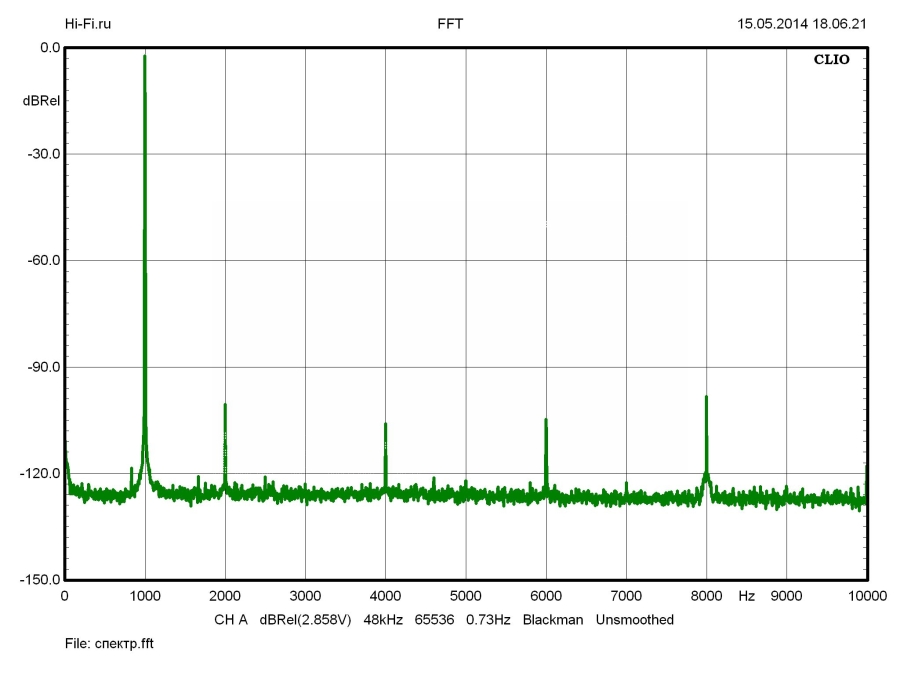Click the FFT title above the graph
This screenshot has height=675, width=900.
(x=450, y=23)
